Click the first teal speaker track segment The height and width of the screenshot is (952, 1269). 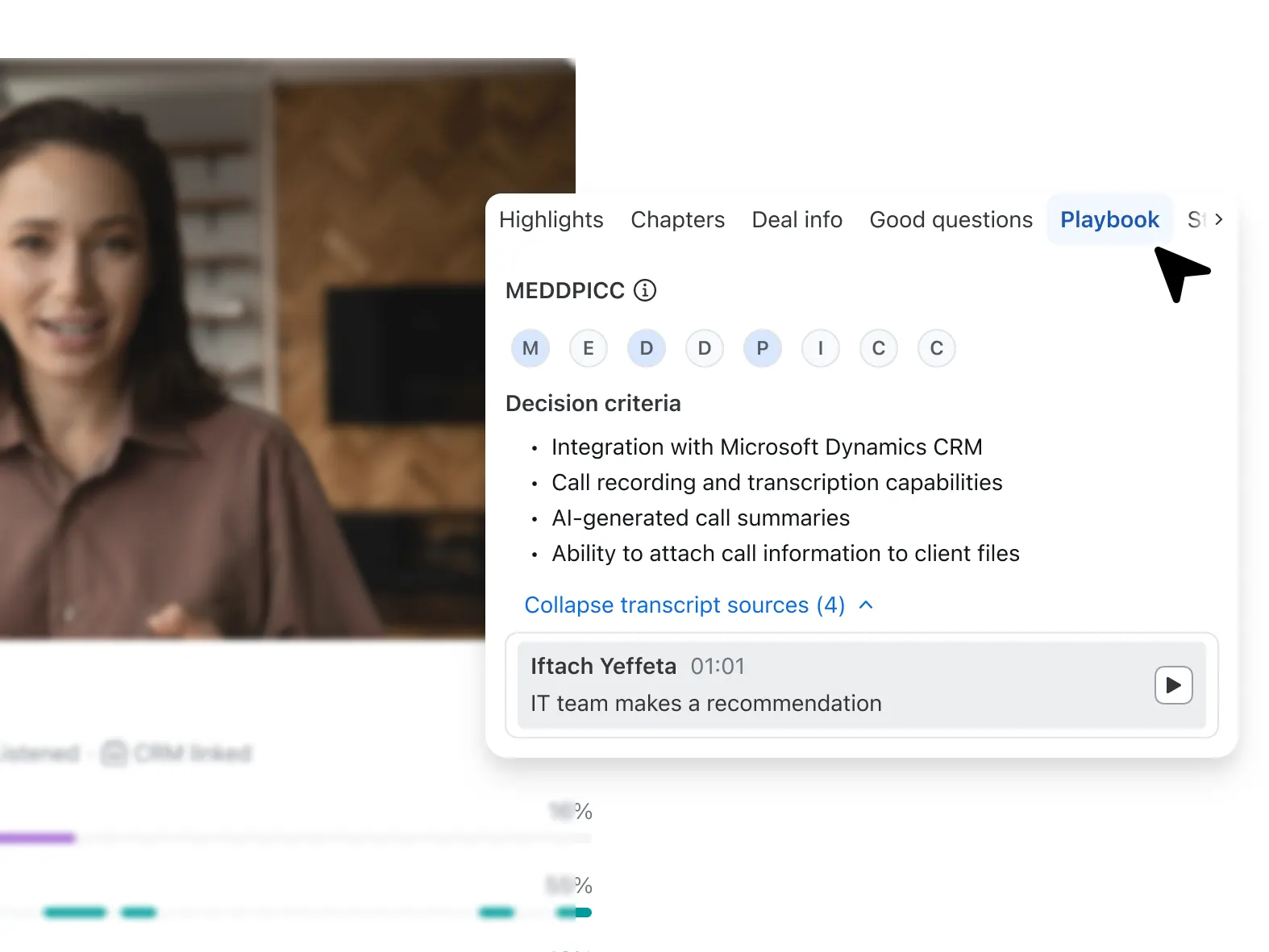pyautogui.click(x=75, y=913)
